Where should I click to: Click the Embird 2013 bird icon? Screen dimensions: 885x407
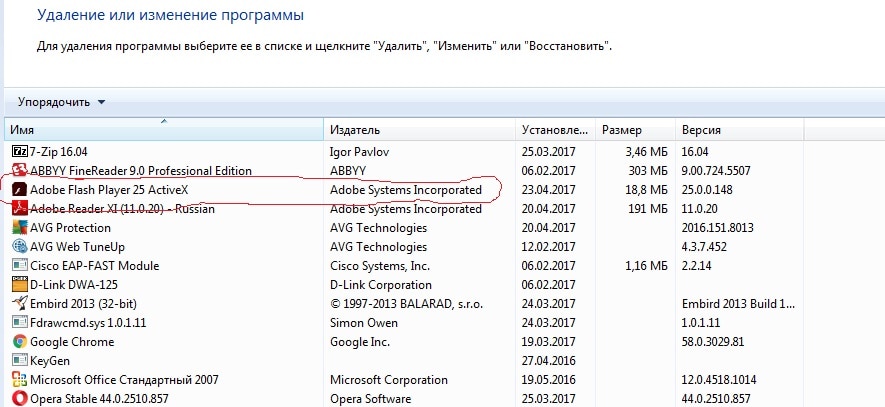click(20, 304)
